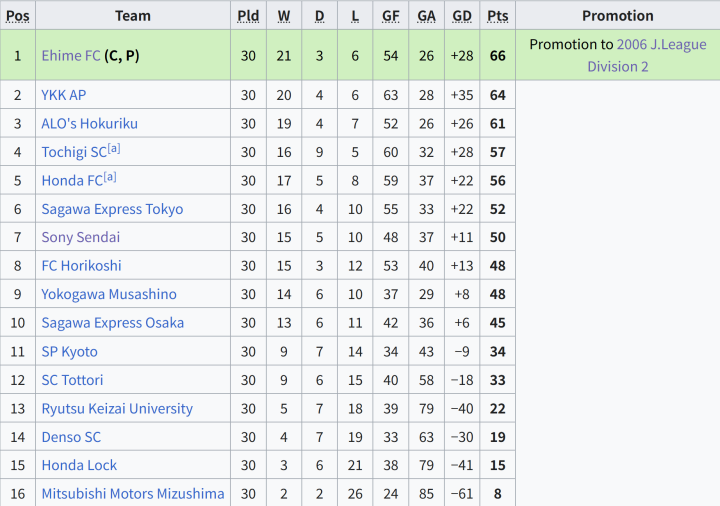Visit the Sagawa Express Tokyo page
Screen dimensions: 720x506
point(112,209)
